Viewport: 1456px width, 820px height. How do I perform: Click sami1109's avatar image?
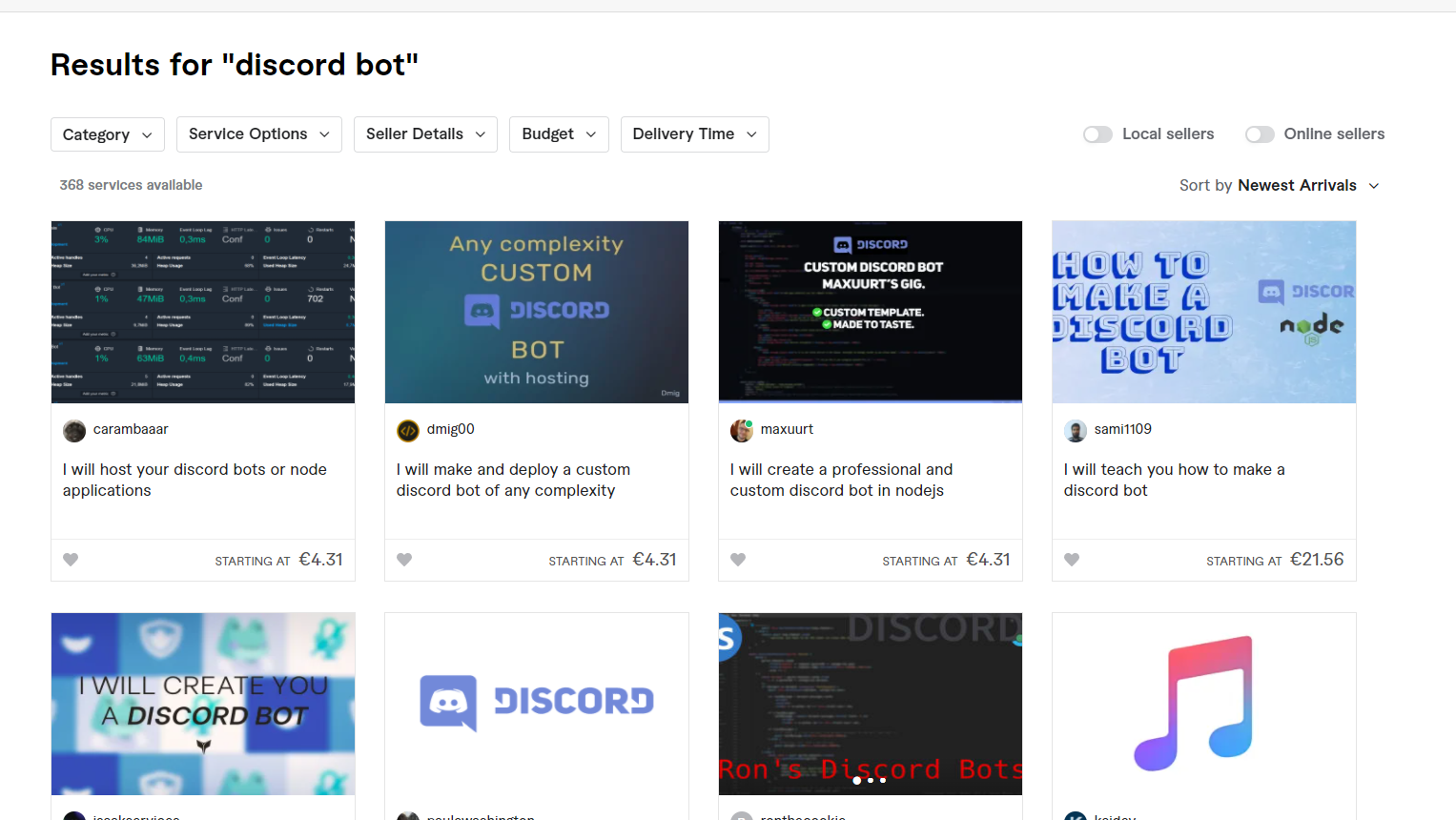point(1076,431)
